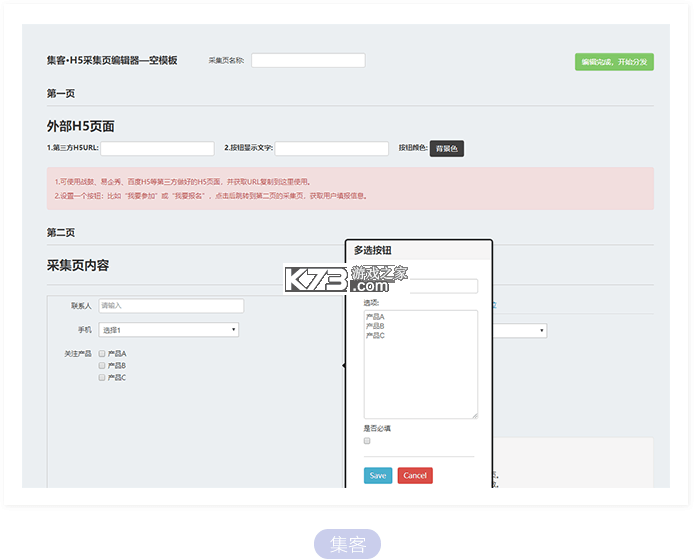The width and height of the screenshot is (694, 559).
Task: Check the 产品B checkbox
Action: (102, 366)
